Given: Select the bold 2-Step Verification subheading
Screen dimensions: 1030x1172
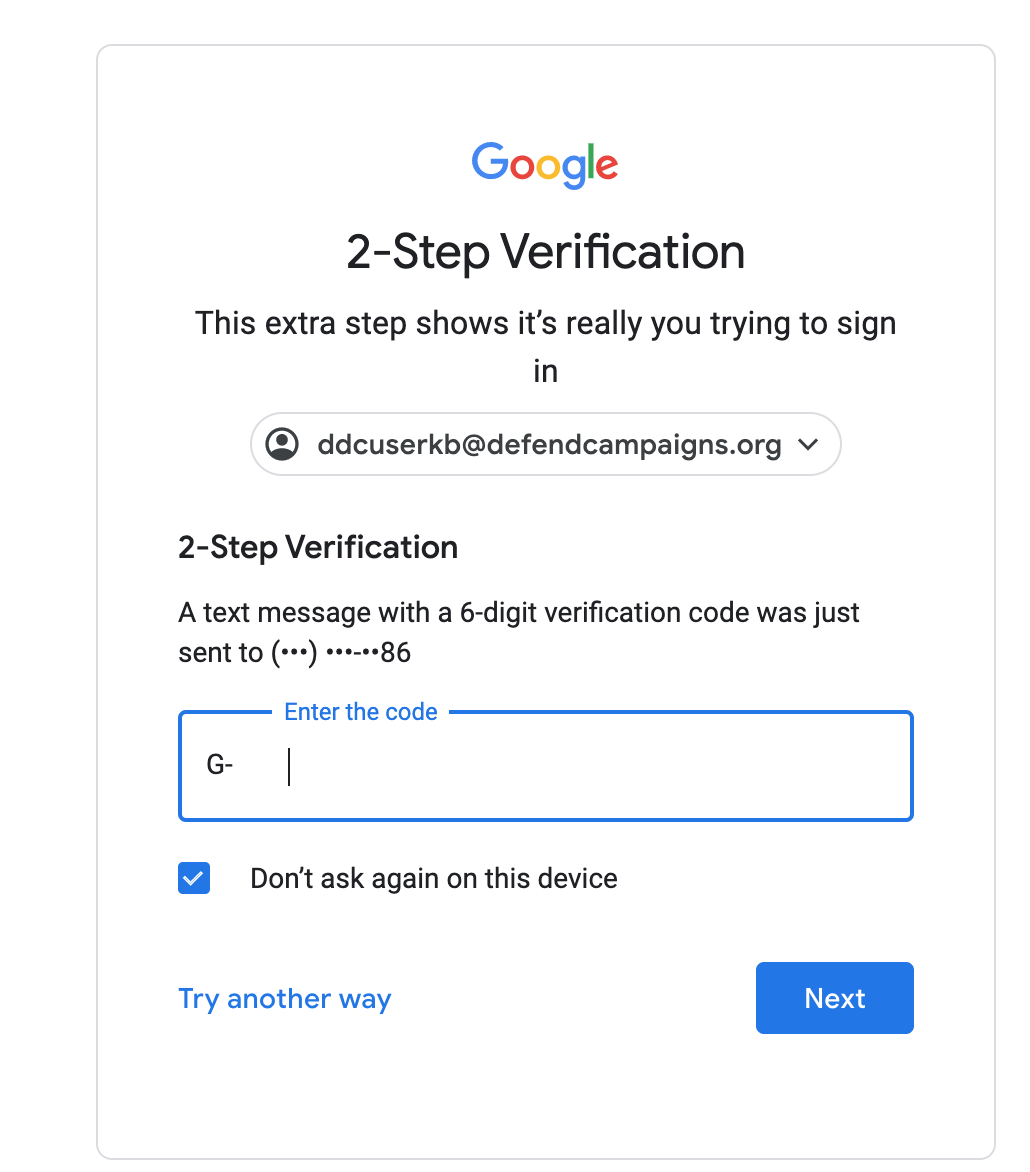Looking at the screenshot, I should (x=318, y=547).
